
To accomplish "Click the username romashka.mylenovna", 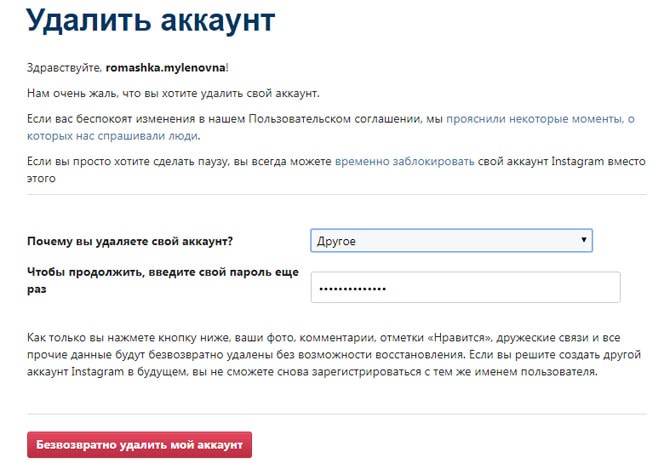I will [166, 67].
